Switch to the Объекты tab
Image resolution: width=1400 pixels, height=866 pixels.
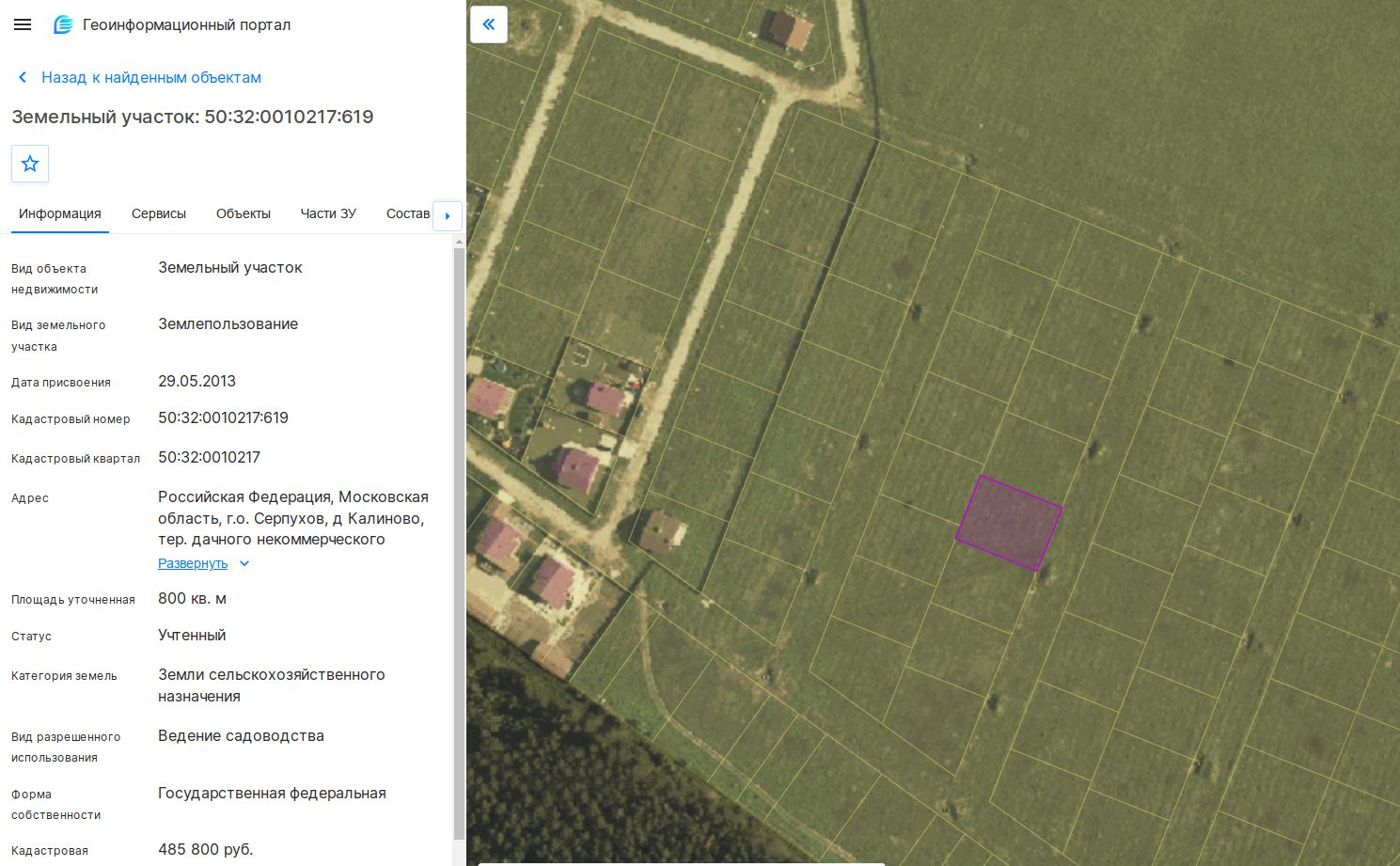coord(244,213)
